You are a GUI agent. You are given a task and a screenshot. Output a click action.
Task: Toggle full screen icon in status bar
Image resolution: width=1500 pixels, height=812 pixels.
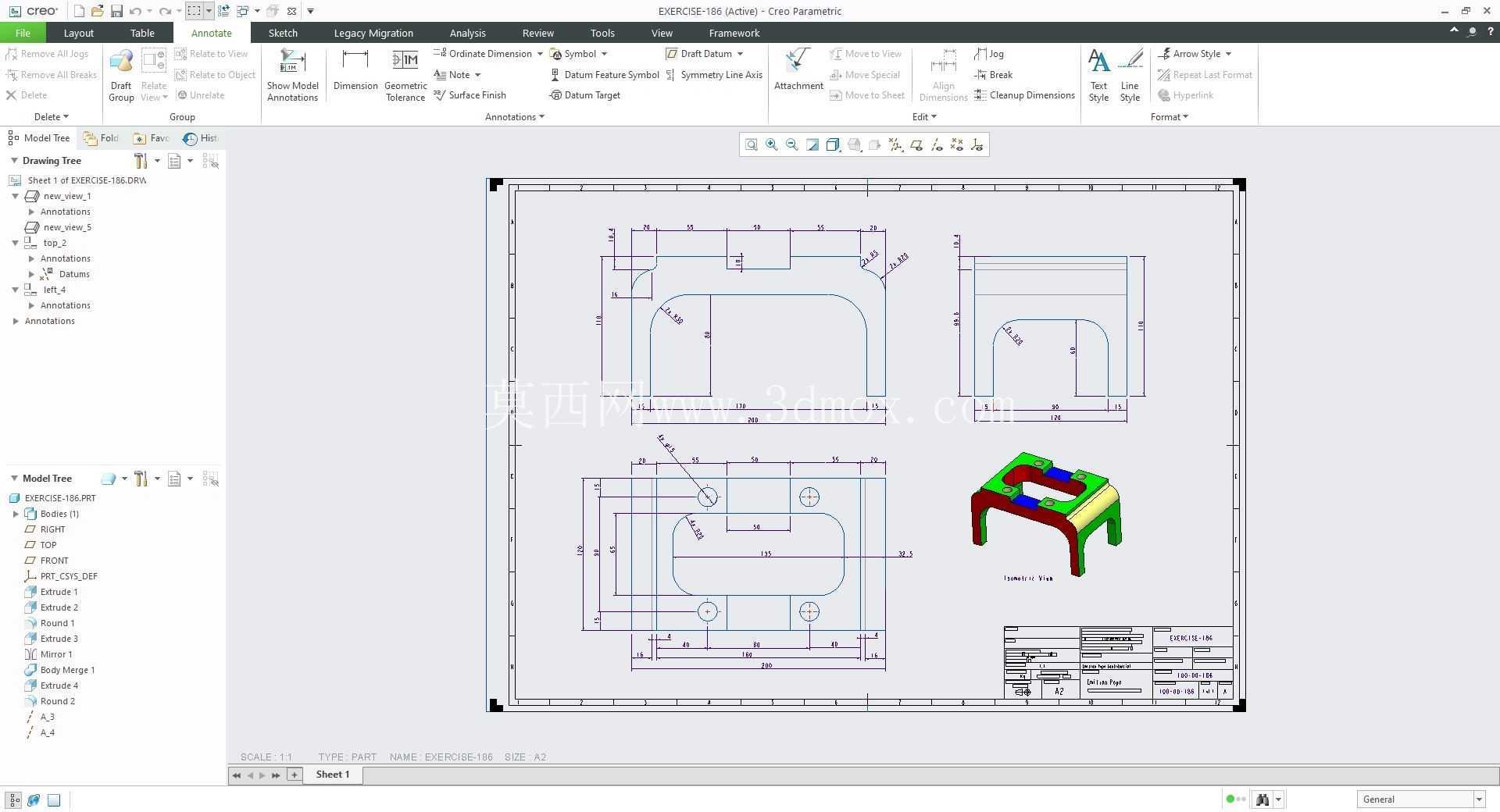(54, 800)
